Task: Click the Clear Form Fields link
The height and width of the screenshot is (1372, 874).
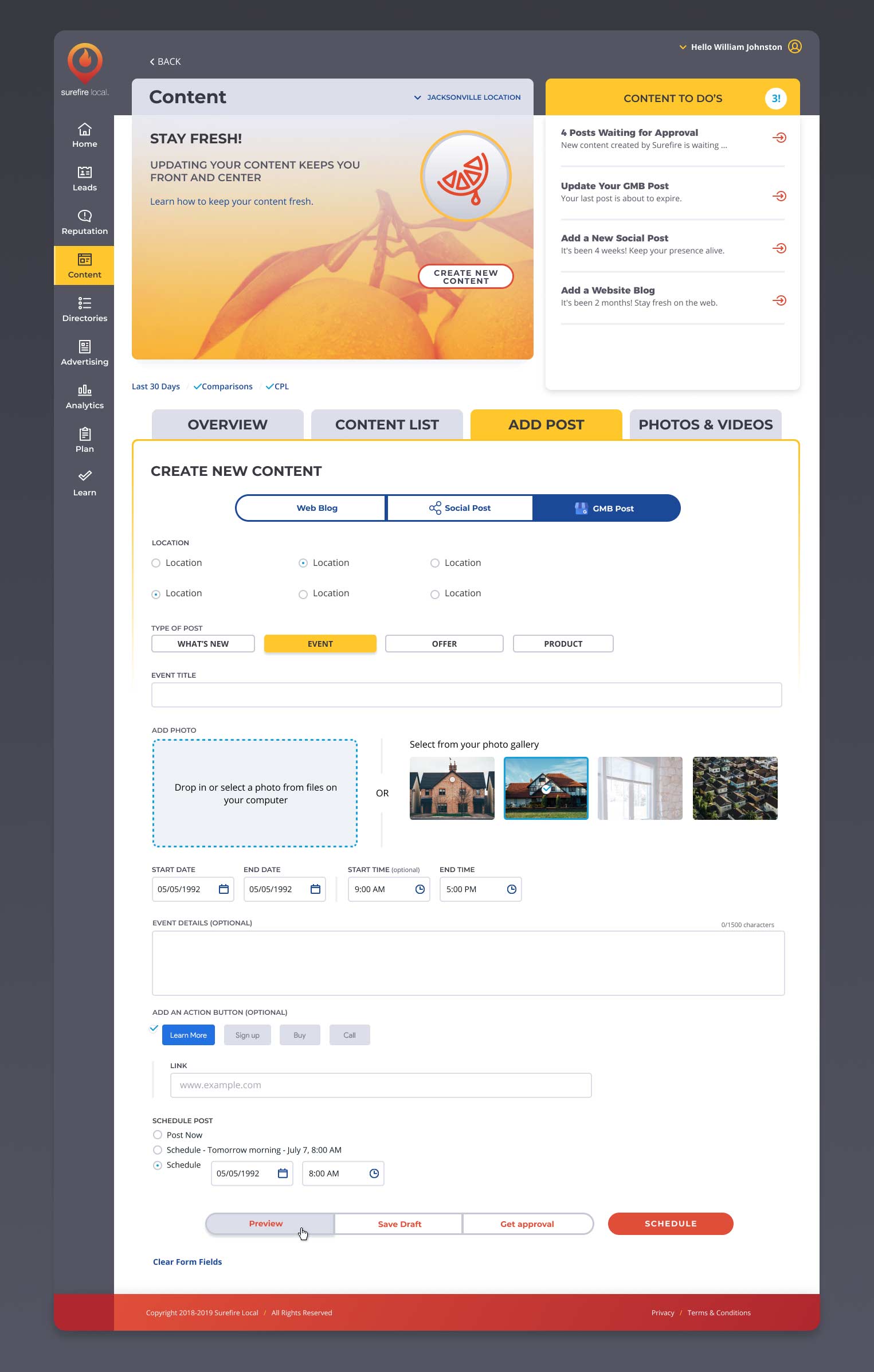Action: (x=187, y=1261)
